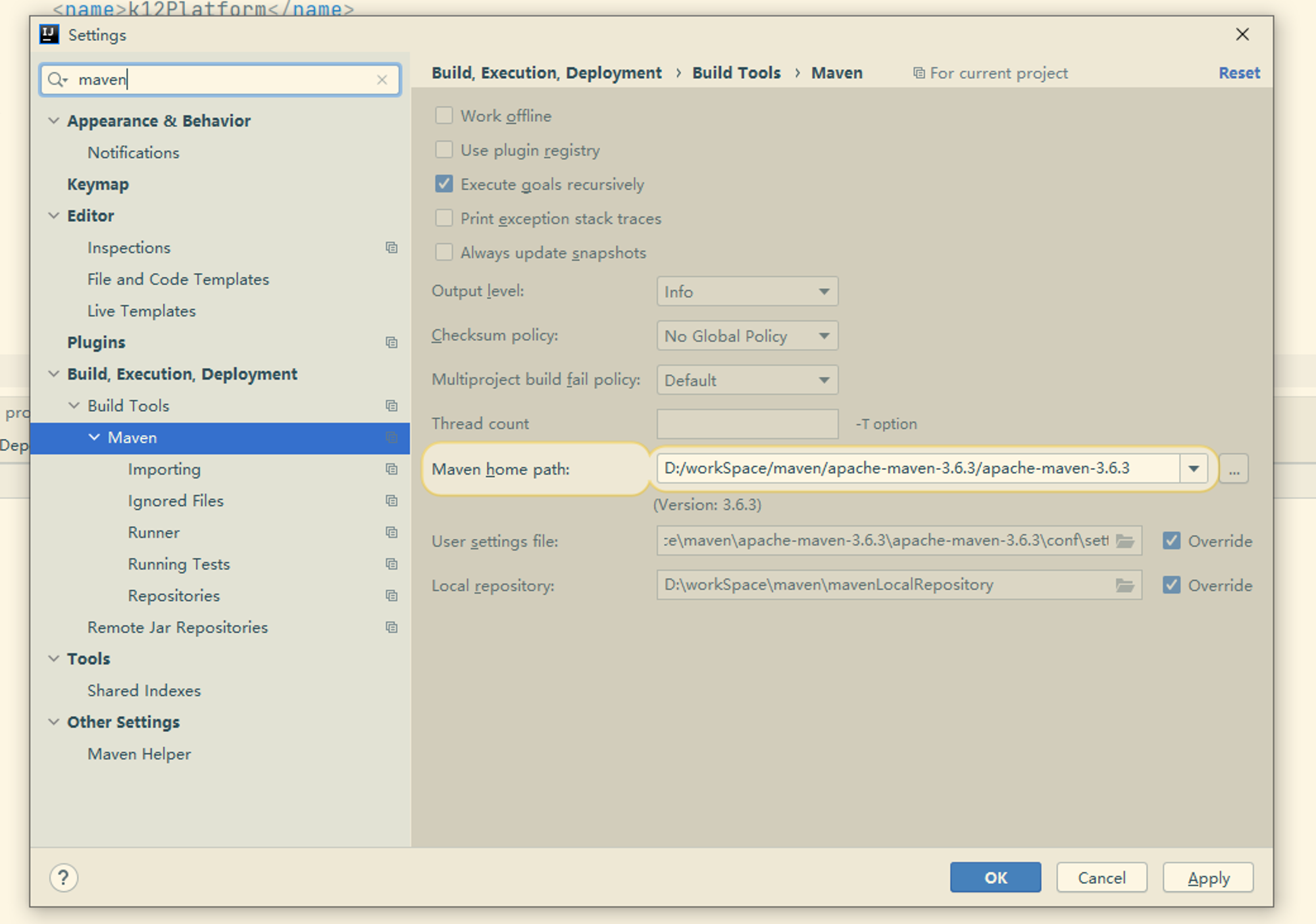This screenshot has width=1316, height=924.
Task: Enable Print exception stack traces checkbox
Action: pyautogui.click(x=444, y=218)
